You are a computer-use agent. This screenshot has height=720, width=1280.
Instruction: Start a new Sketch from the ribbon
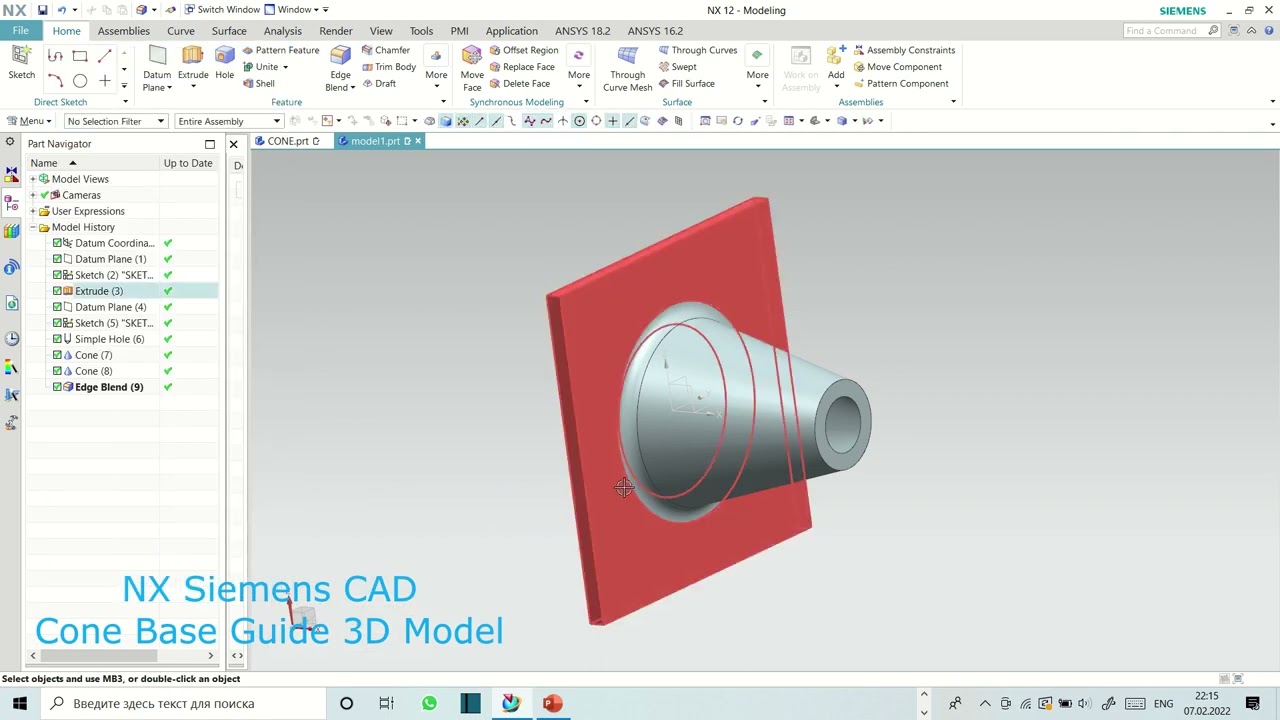tap(21, 63)
